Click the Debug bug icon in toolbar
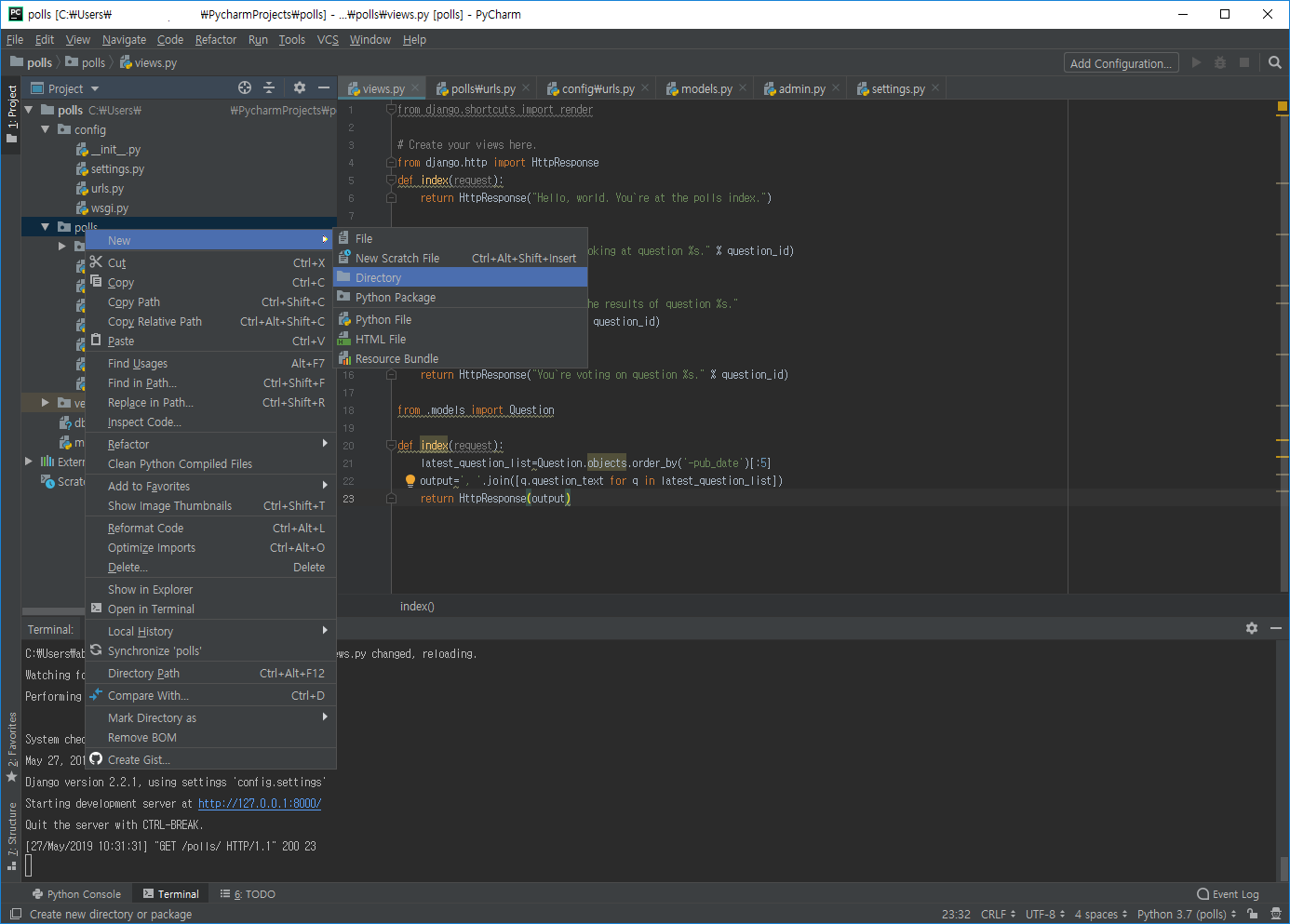 pyautogui.click(x=1220, y=62)
